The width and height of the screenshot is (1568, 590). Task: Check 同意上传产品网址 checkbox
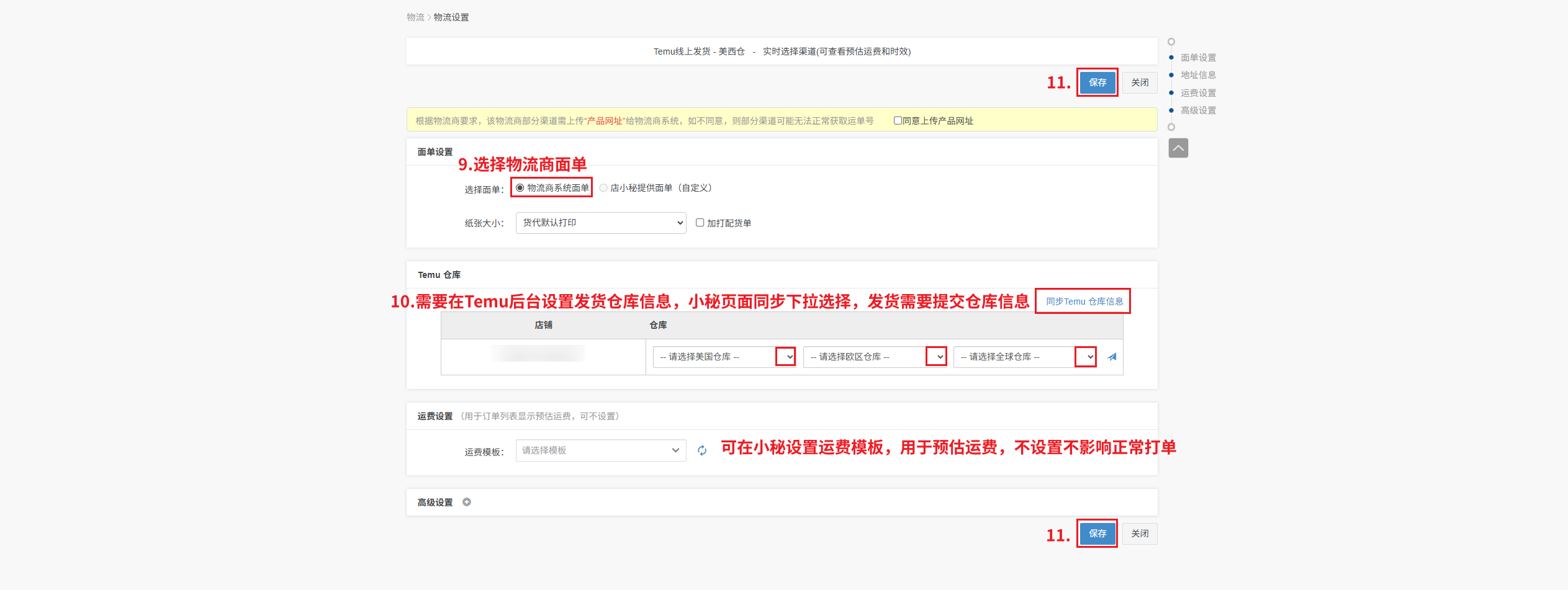click(x=898, y=120)
